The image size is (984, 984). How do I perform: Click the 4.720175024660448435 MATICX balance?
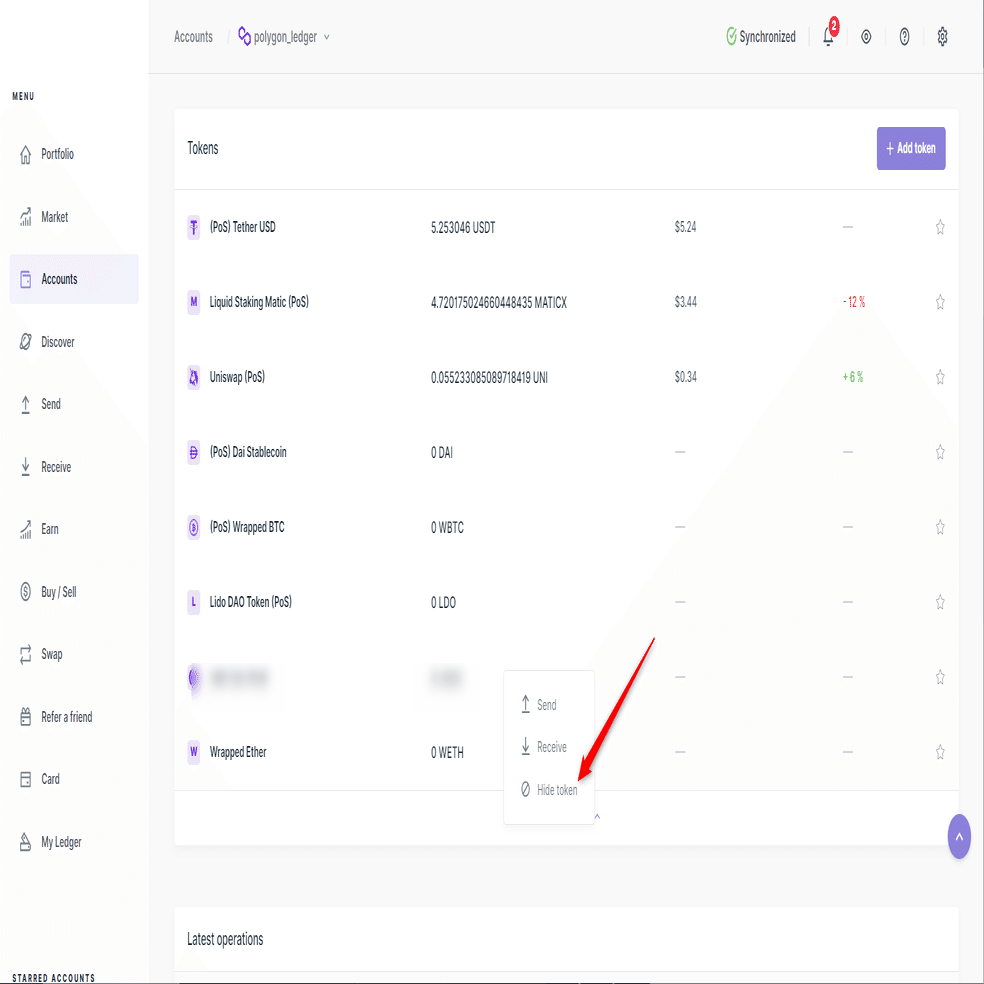(498, 303)
